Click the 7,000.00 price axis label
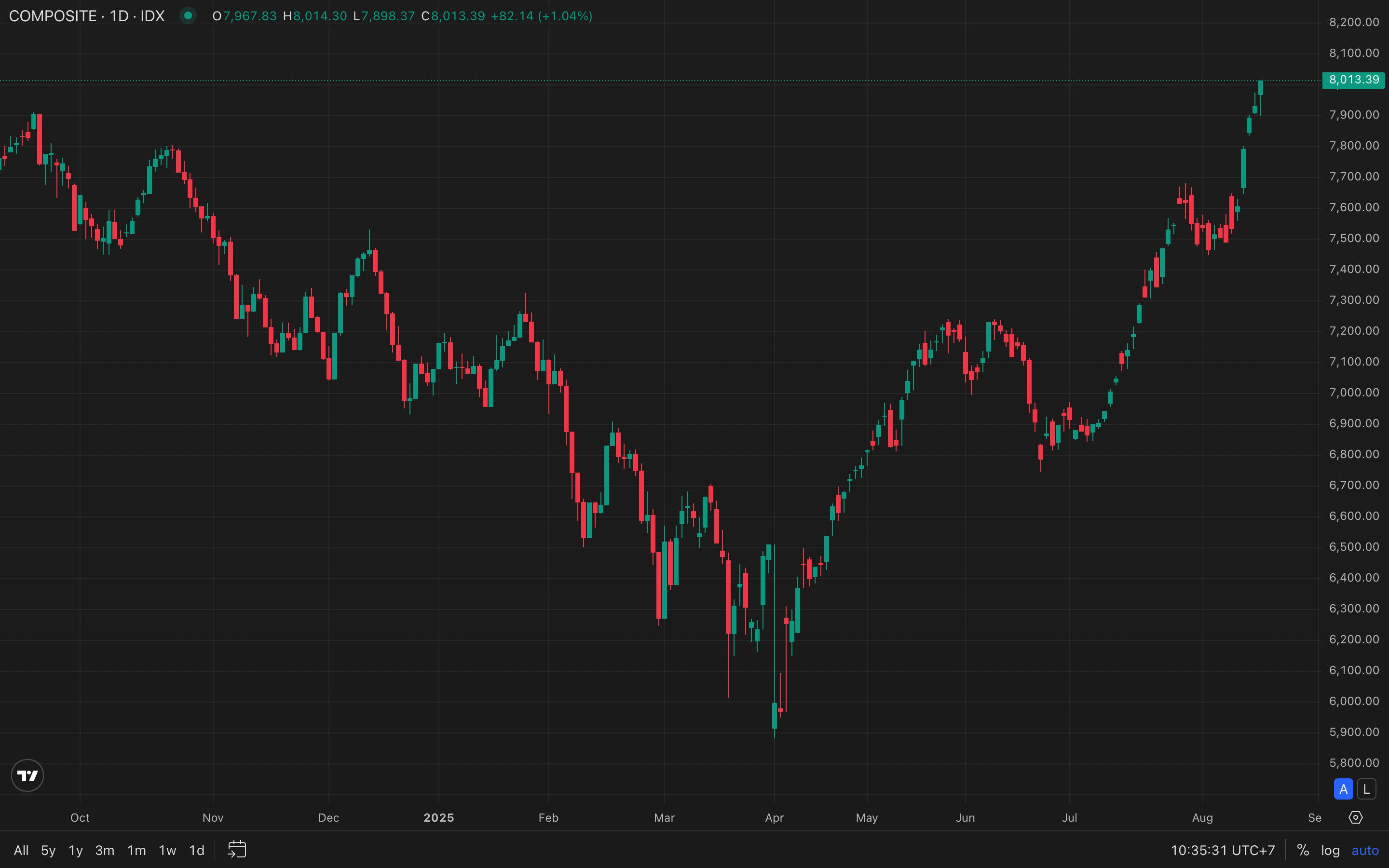Viewport: 1389px width, 868px height. click(1354, 393)
